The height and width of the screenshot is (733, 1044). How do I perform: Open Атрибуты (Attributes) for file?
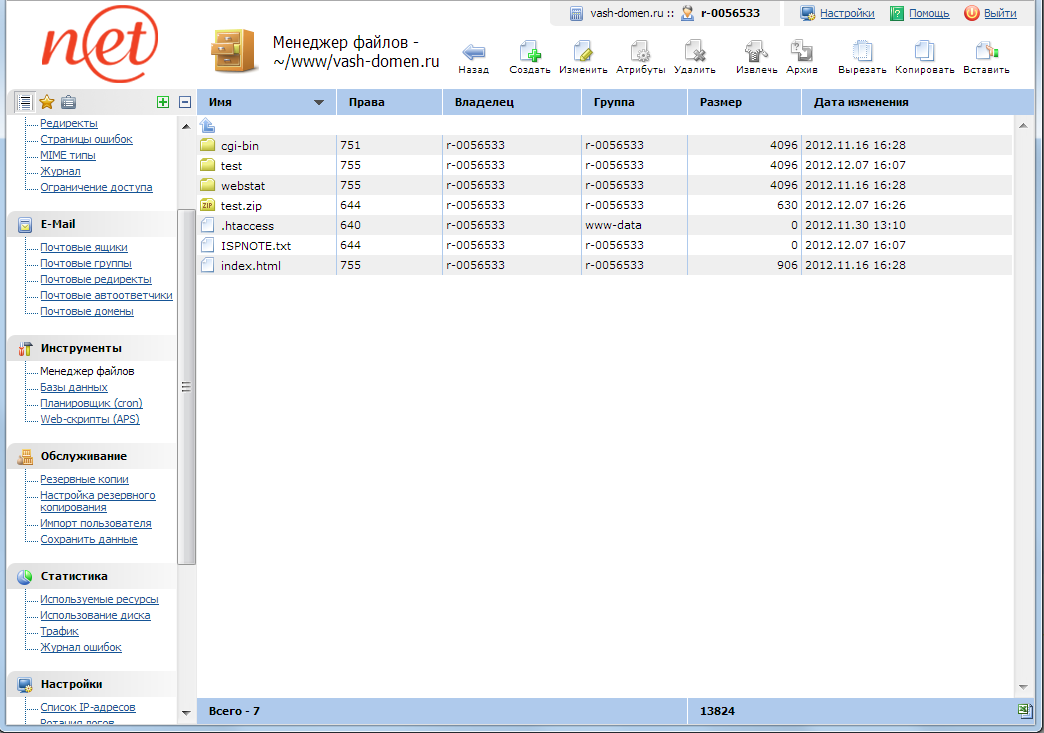click(640, 53)
